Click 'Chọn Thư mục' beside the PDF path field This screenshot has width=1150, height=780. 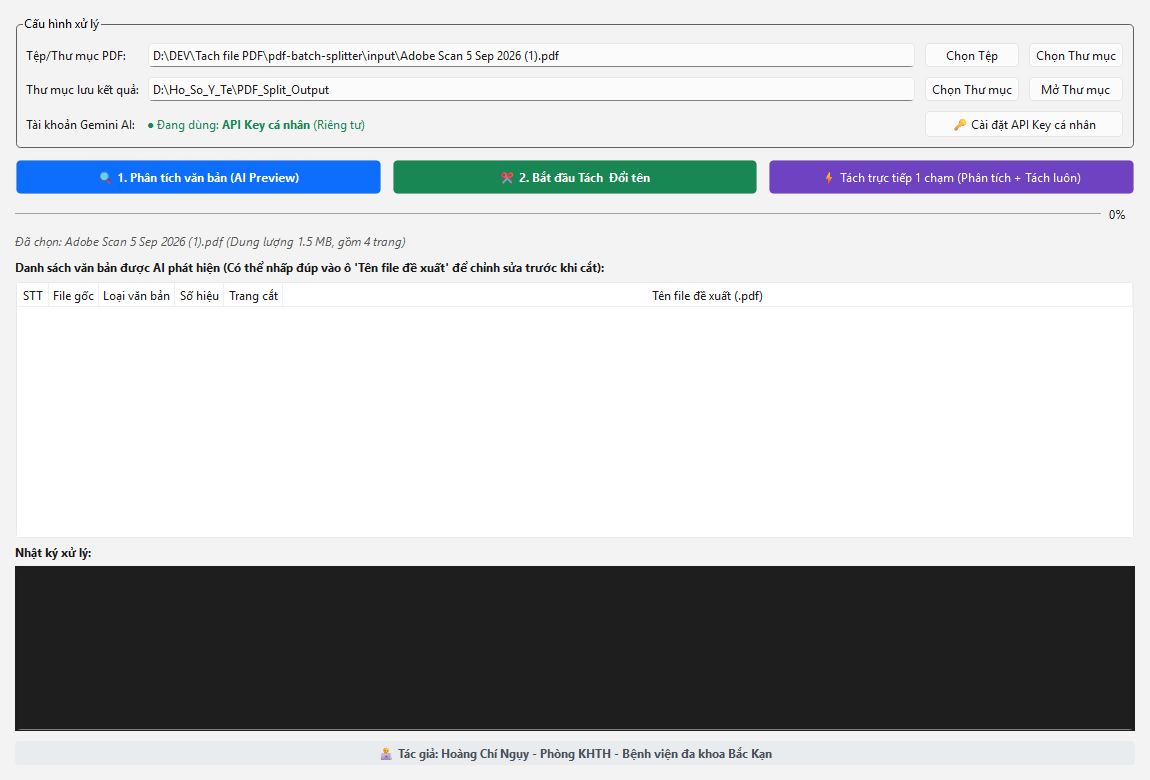coord(1076,56)
